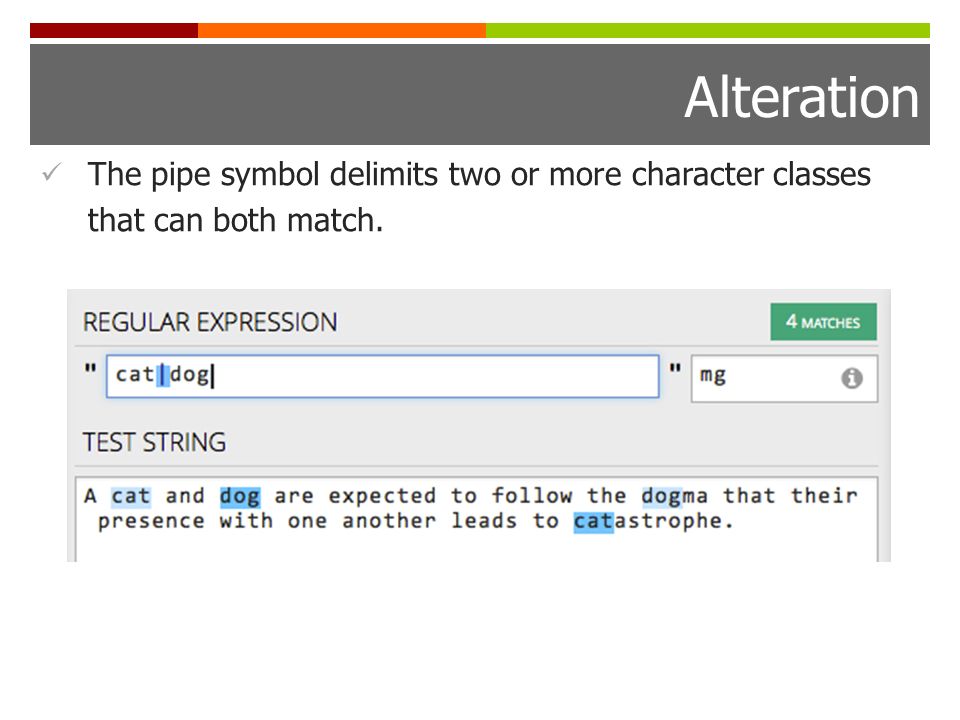Click the 4 Matches green badge
The height and width of the screenshot is (720, 960).
coord(823,321)
